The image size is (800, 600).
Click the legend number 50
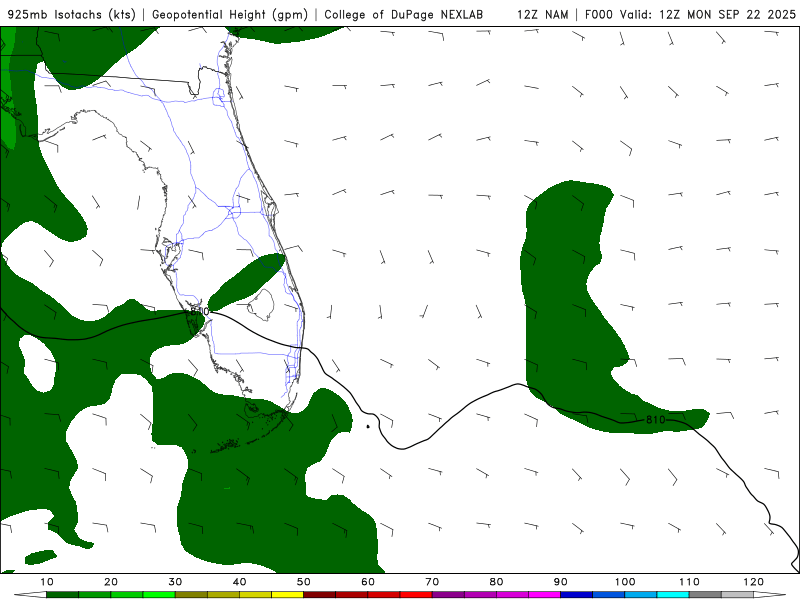(304, 582)
